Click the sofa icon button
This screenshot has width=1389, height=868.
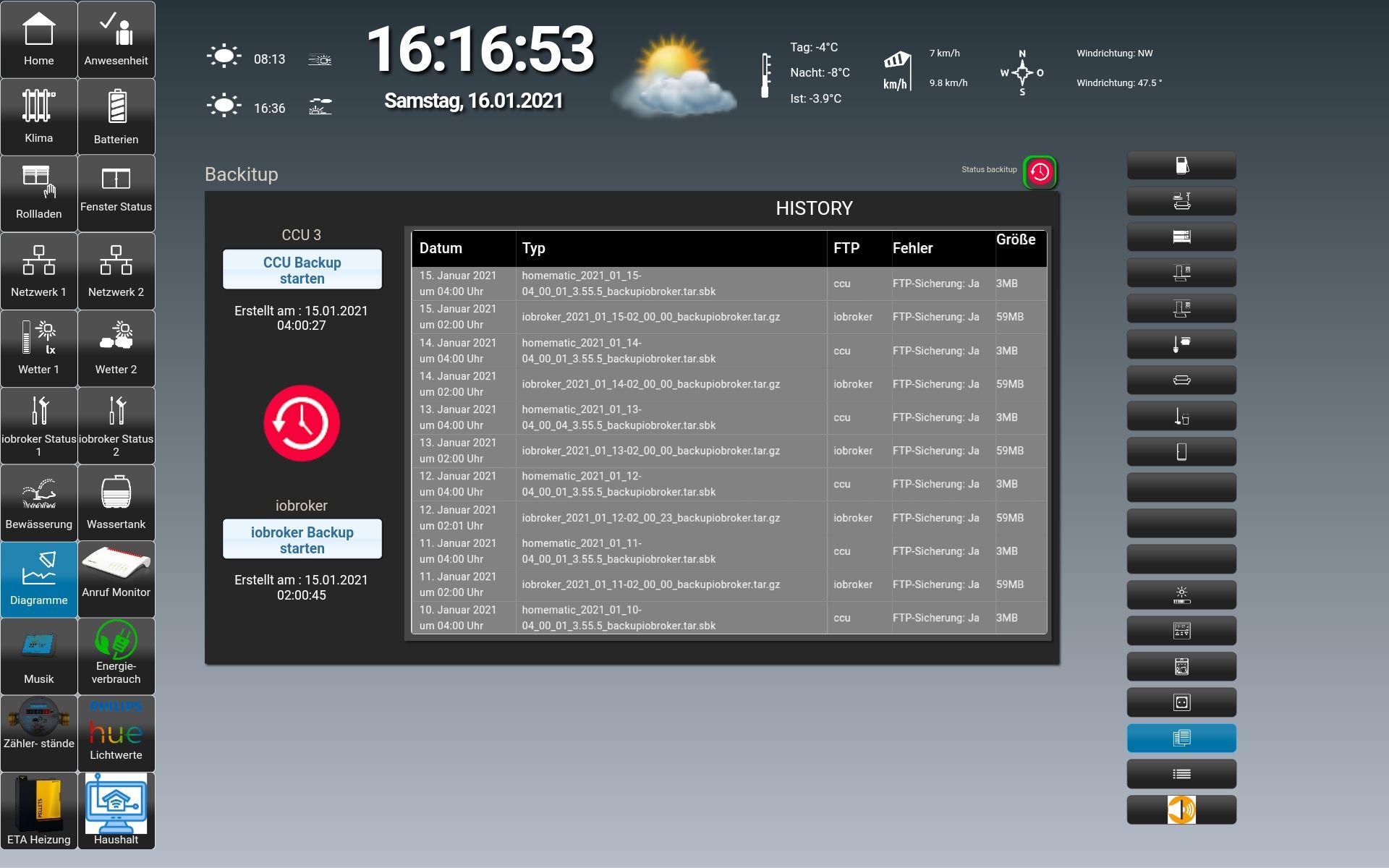pyautogui.click(x=1181, y=380)
